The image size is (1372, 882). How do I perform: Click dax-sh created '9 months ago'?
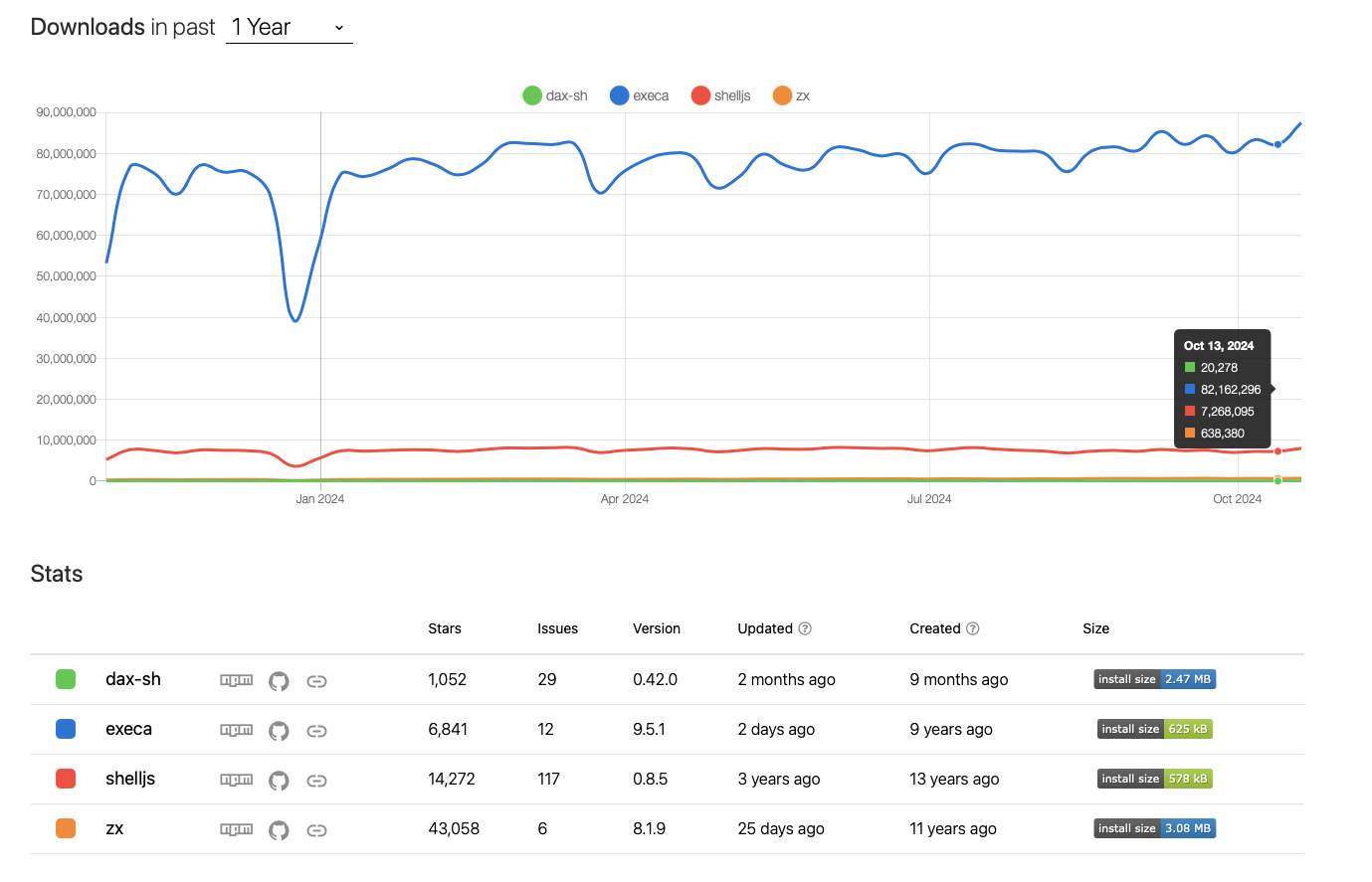958,679
